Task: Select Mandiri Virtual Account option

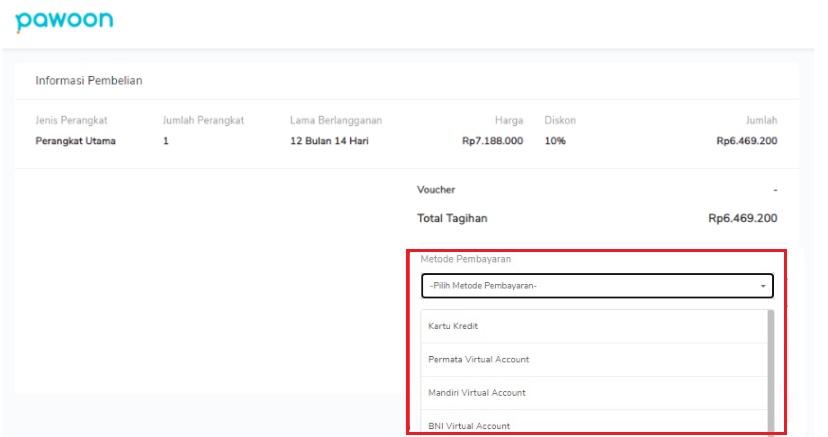Action: click(594, 393)
